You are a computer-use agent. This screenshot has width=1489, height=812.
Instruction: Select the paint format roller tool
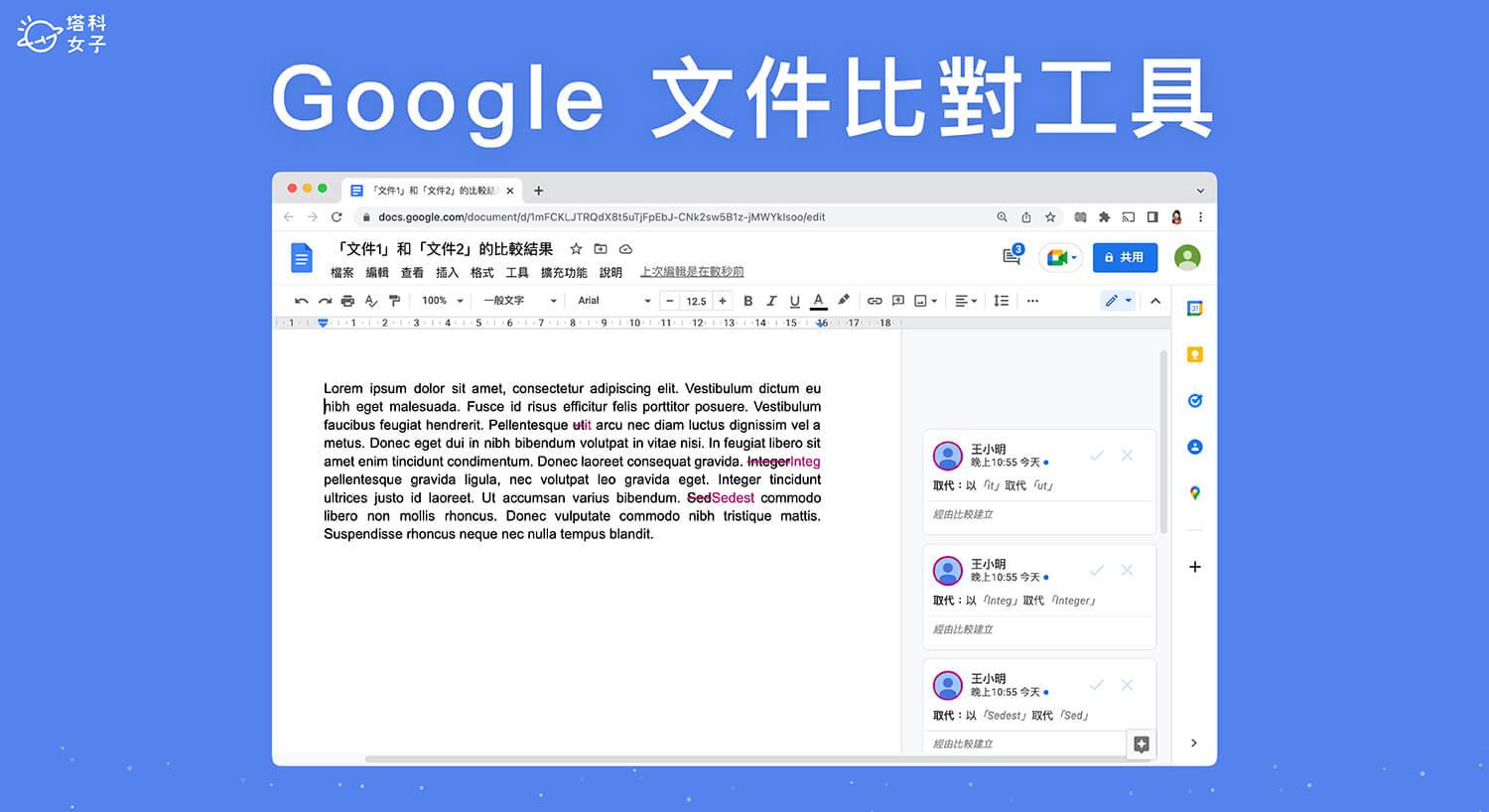coord(394,301)
